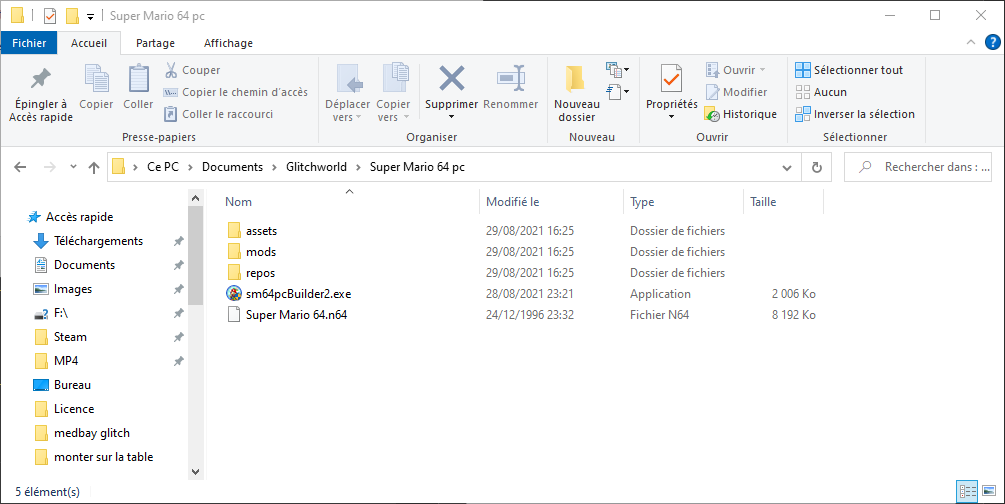Collapse the ribbon with the chevron

point(971,43)
